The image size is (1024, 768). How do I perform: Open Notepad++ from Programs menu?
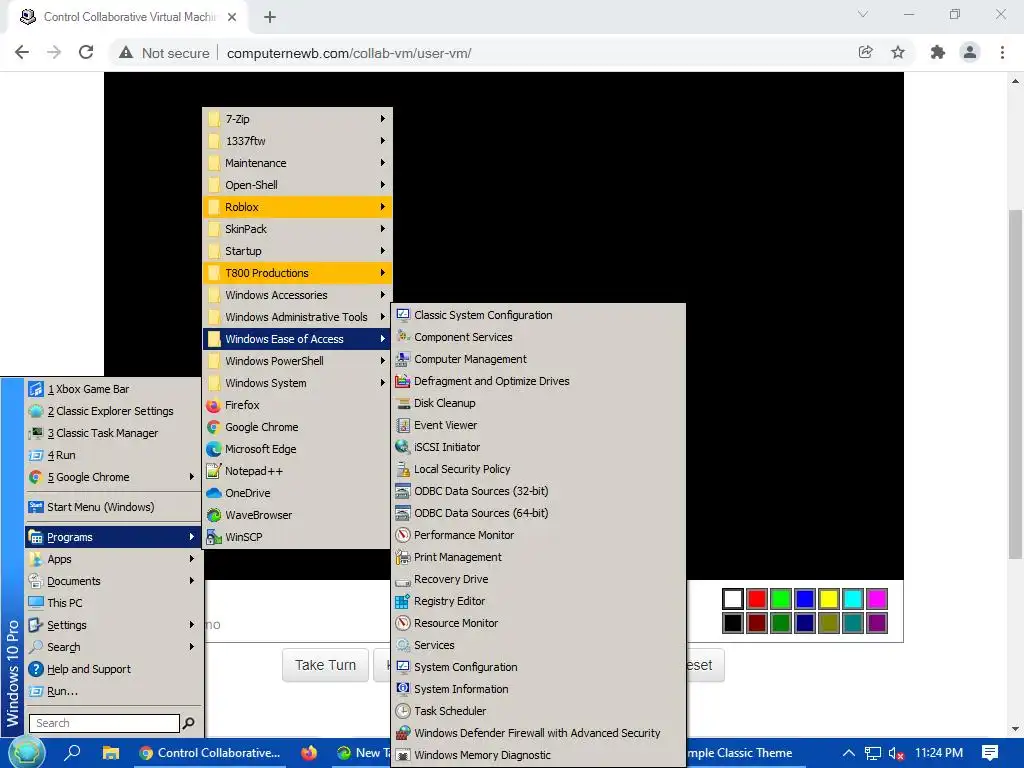(297, 471)
